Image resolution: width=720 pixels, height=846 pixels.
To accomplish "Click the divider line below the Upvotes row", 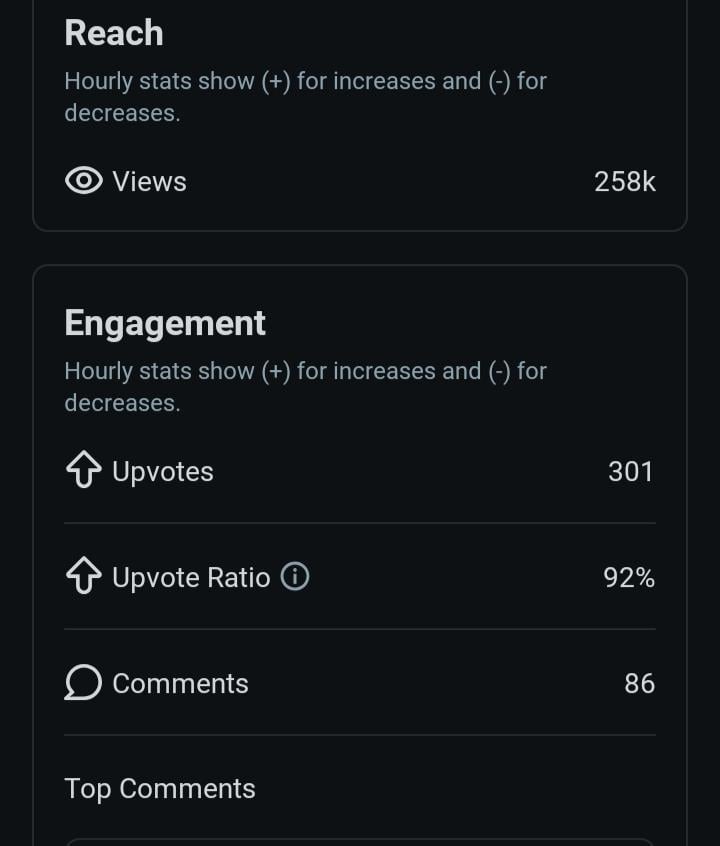I will (x=360, y=523).
